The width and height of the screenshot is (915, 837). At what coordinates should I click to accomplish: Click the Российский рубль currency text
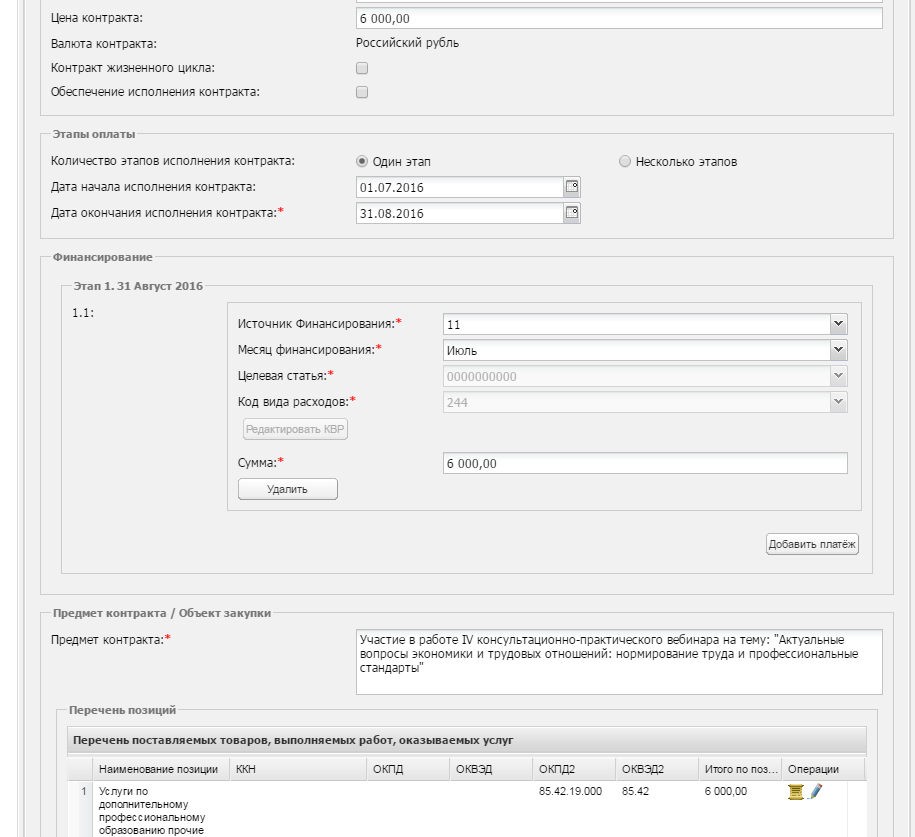[407, 43]
